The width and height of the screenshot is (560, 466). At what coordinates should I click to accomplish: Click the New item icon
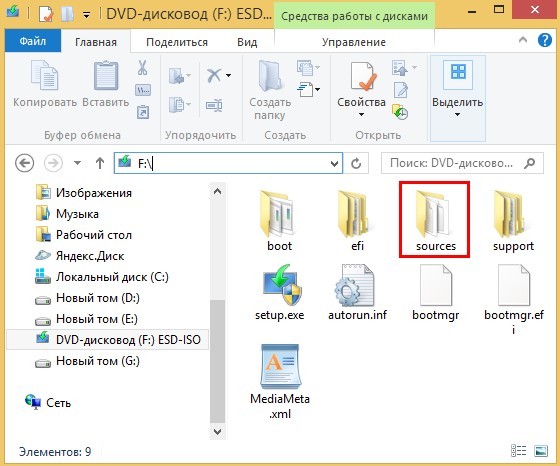[x=305, y=67]
